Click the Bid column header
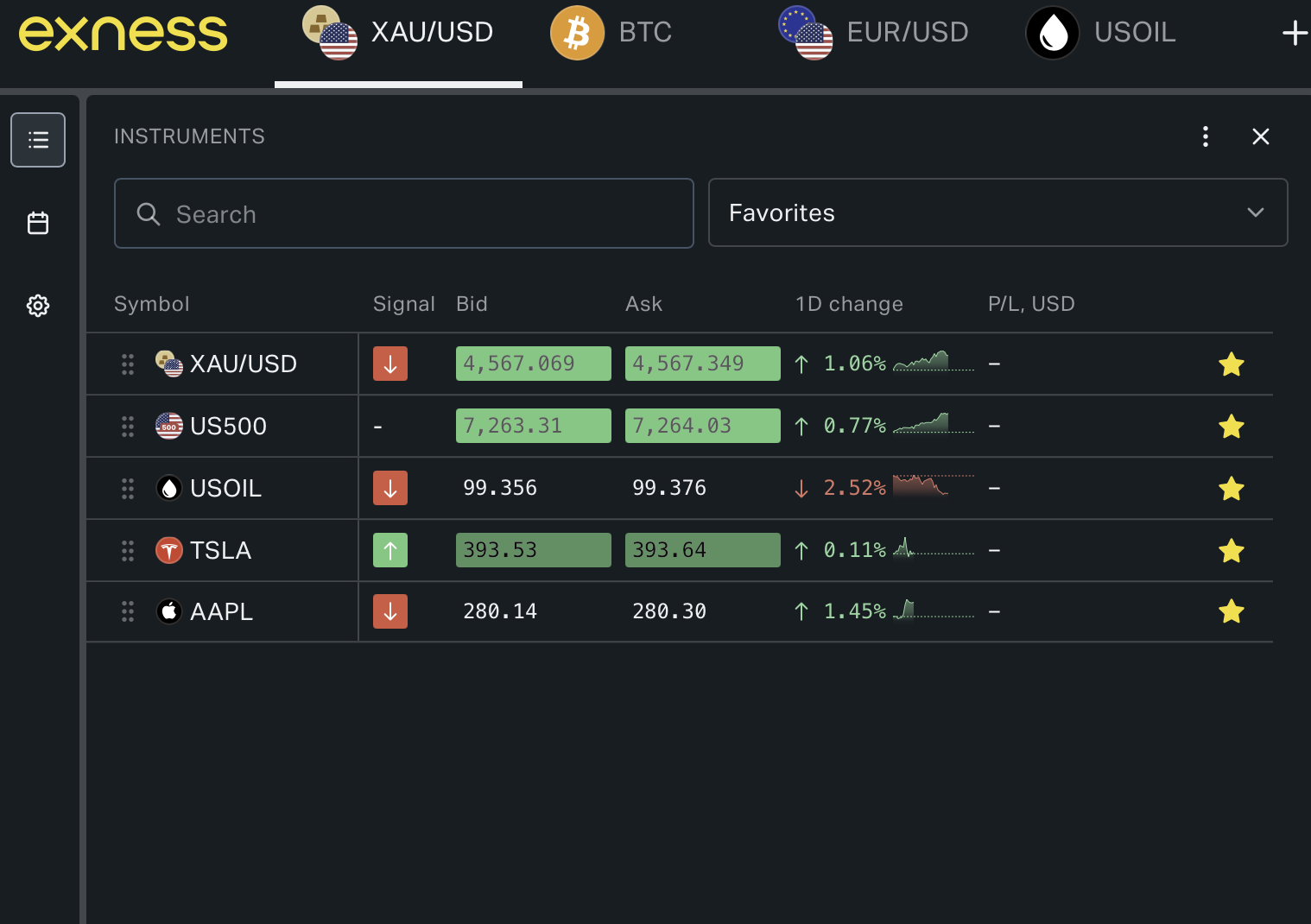 point(472,304)
